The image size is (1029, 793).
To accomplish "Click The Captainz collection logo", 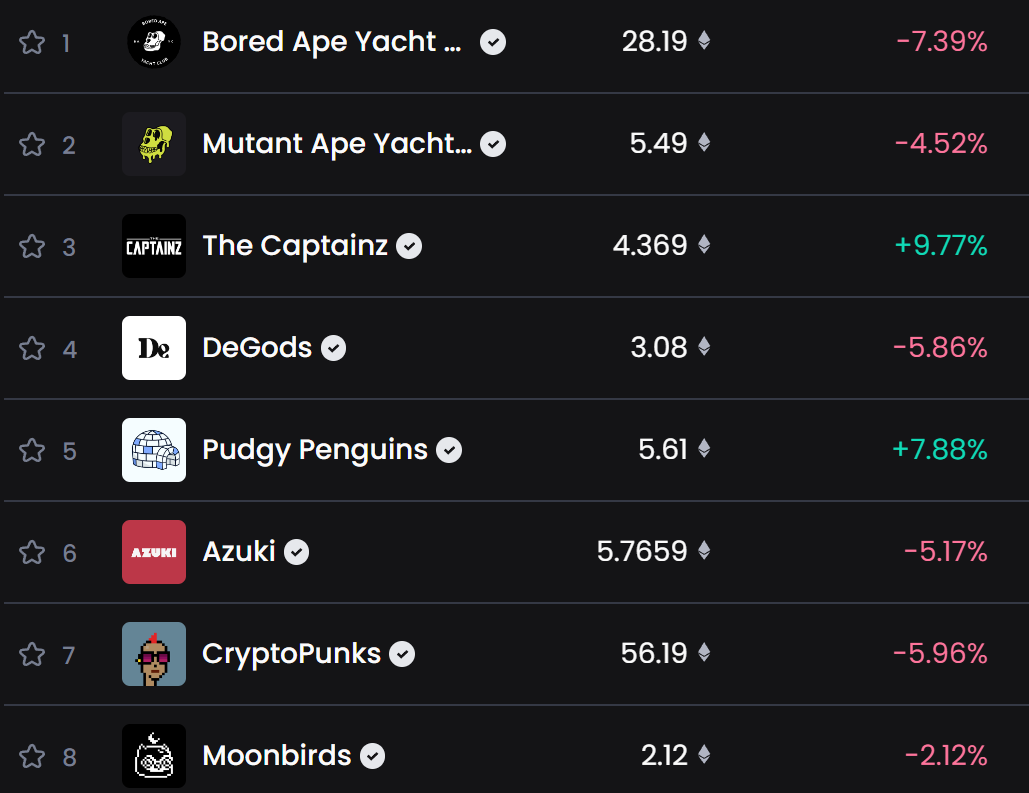I will tap(154, 246).
